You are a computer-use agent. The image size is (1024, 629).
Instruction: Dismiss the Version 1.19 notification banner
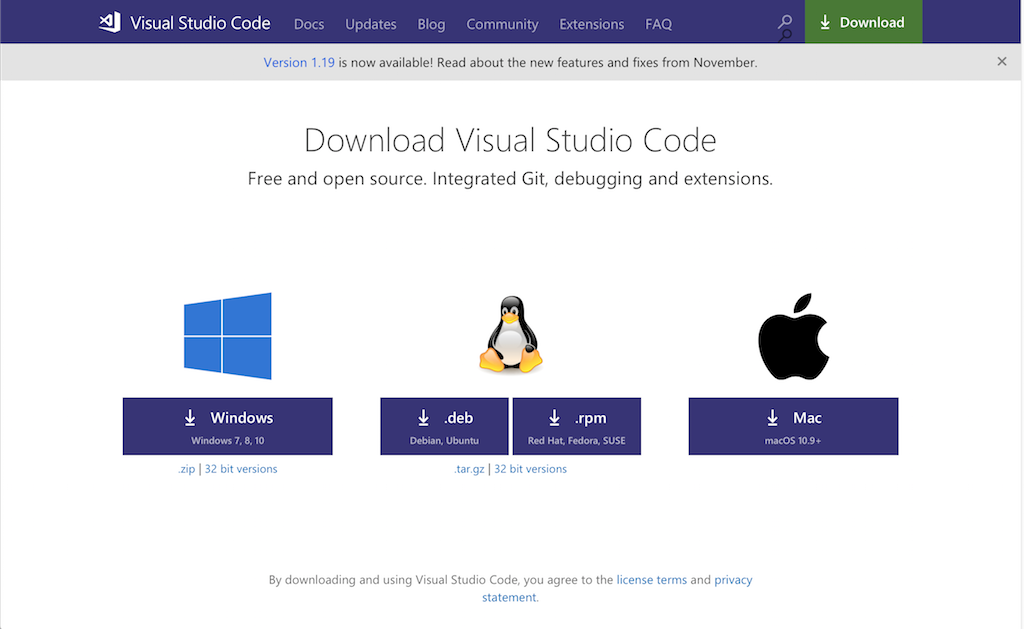(1001, 61)
